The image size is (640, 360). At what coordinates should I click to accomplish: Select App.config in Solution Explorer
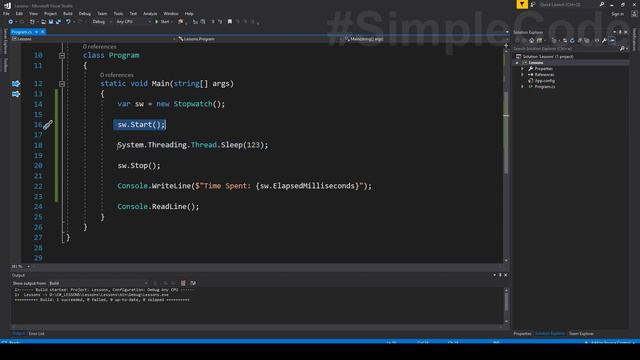[544, 81]
